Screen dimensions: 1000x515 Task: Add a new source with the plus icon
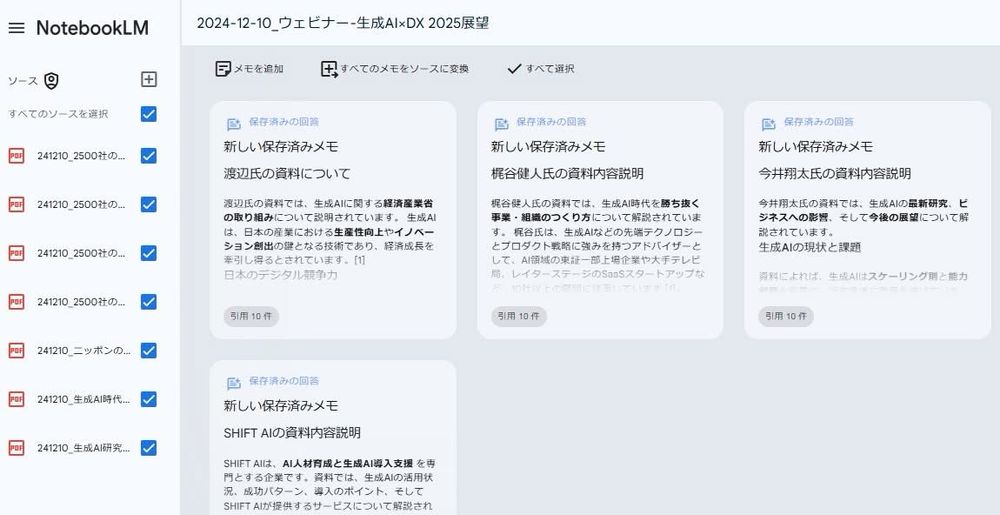(149, 80)
